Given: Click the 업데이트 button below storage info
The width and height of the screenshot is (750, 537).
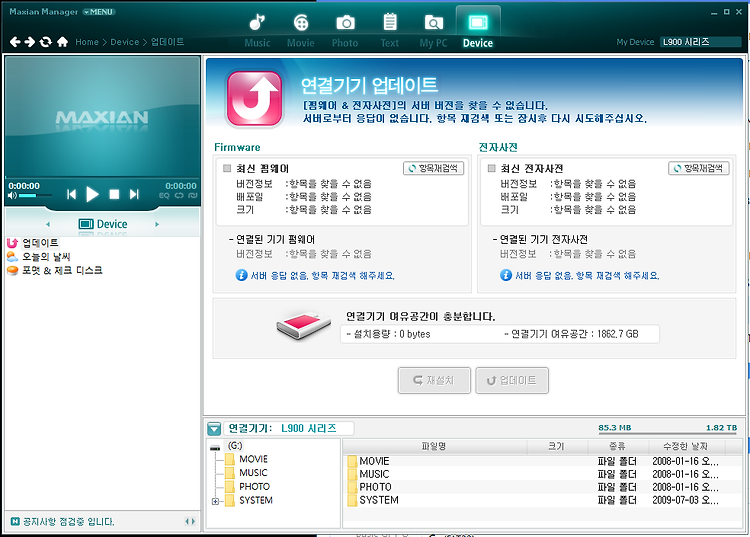Looking at the screenshot, I should [512, 381].
